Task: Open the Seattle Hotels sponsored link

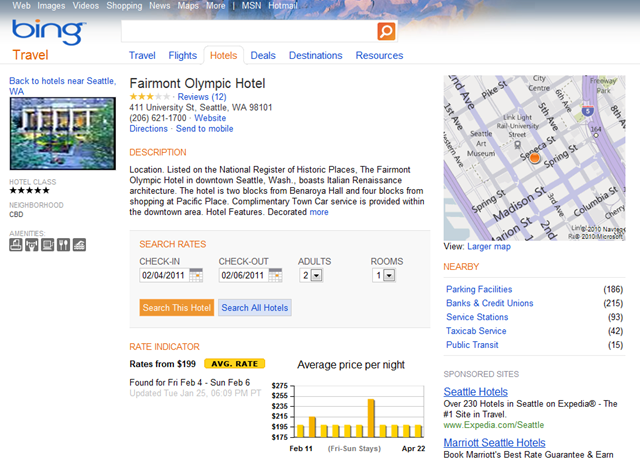Action: pos(476,392)
